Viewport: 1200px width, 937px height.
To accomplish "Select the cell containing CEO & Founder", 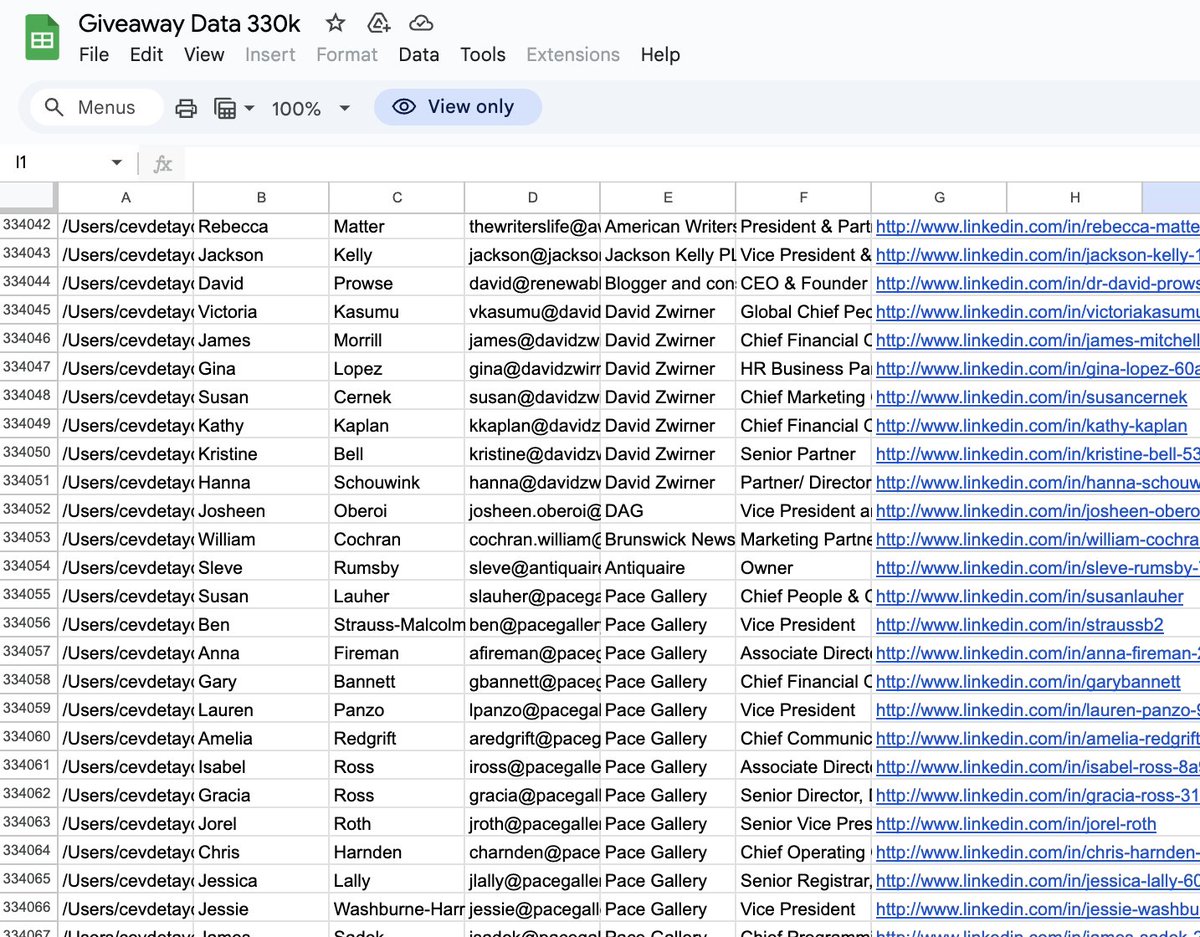I will (803, 283).
